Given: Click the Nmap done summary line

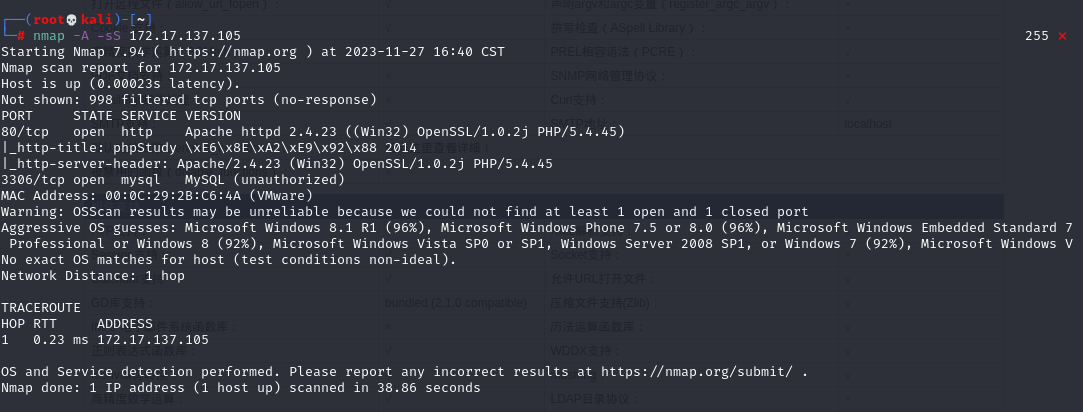Looking at the screenshot, I should [240, 387].
